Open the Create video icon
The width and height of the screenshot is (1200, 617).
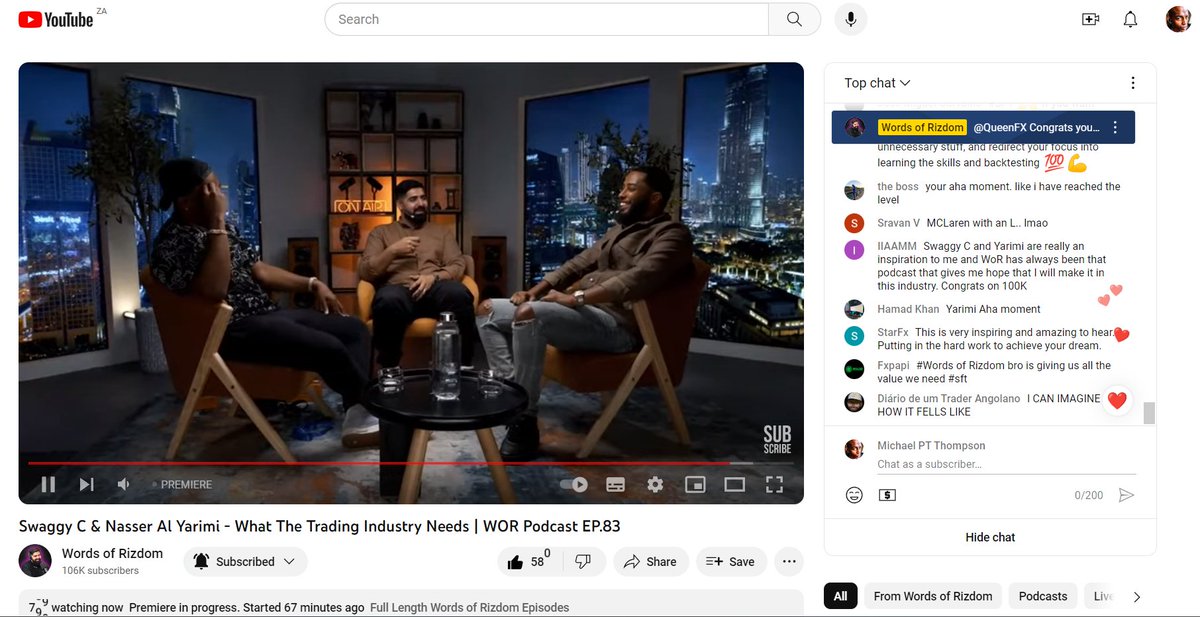[x=1090, y=19]
